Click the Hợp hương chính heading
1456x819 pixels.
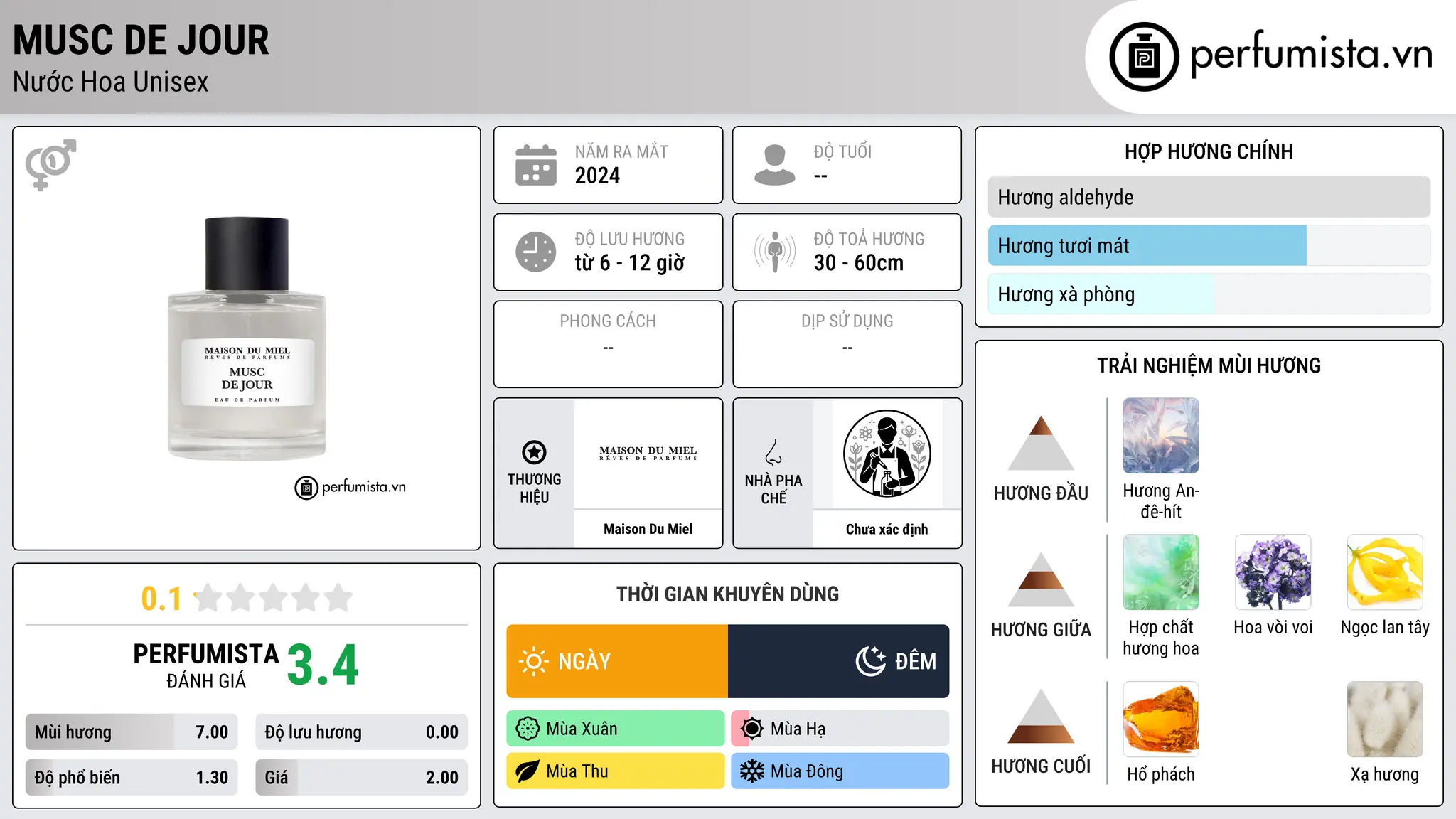pos(1209,151)
